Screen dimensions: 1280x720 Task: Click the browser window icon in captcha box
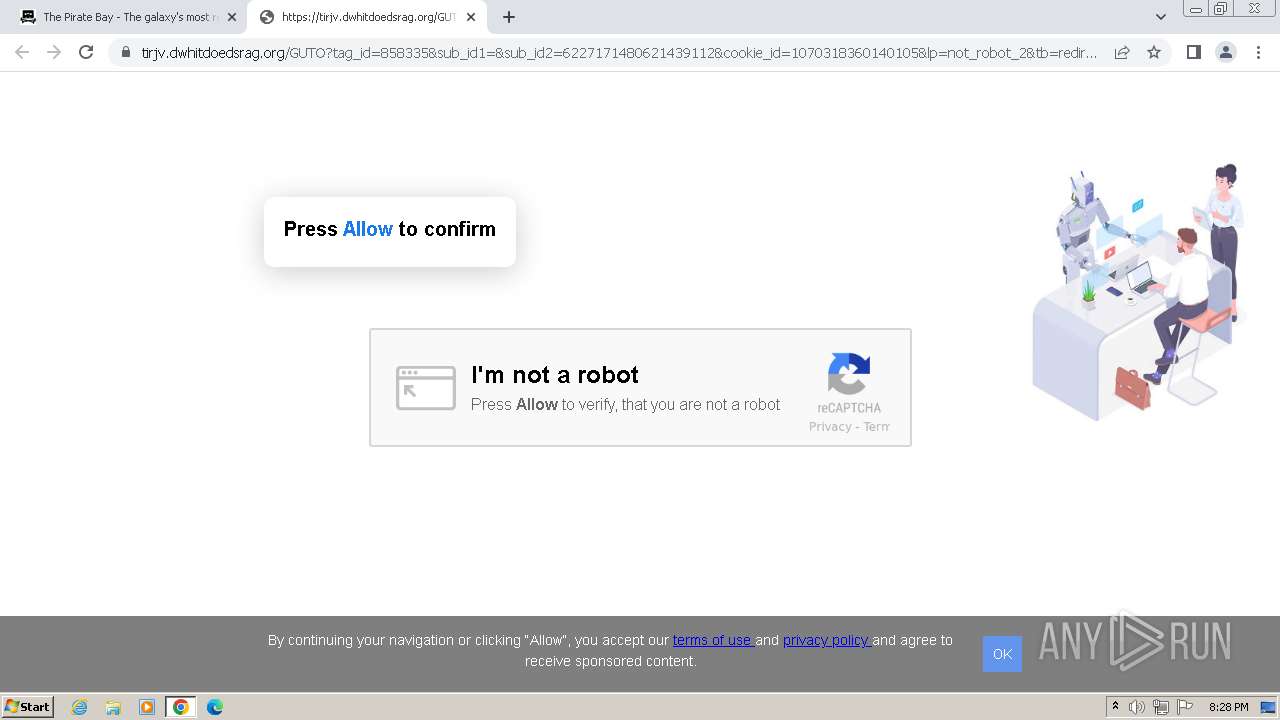(x=425, y=388)
